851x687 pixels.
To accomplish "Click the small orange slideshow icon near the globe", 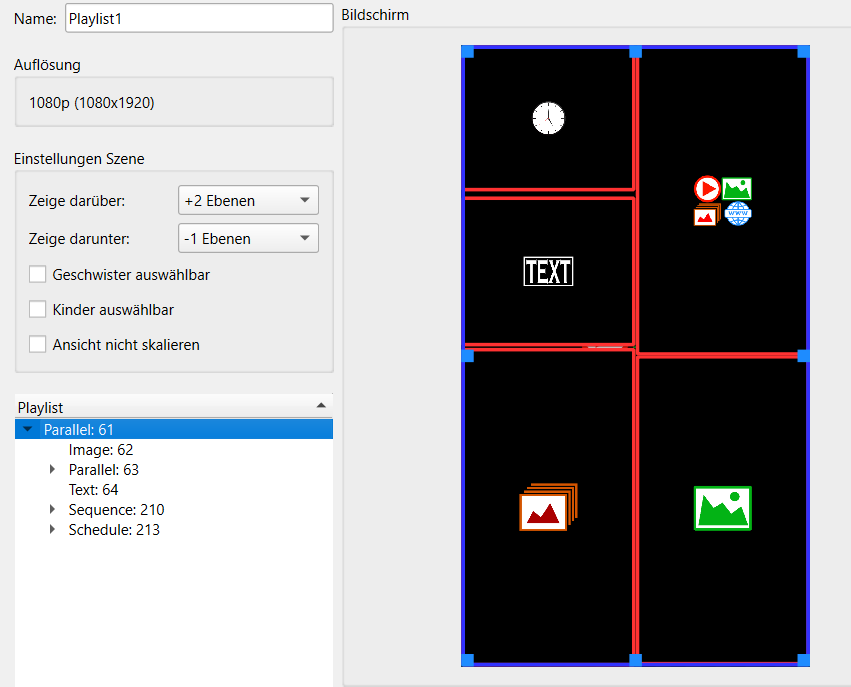I will point(707,213).
